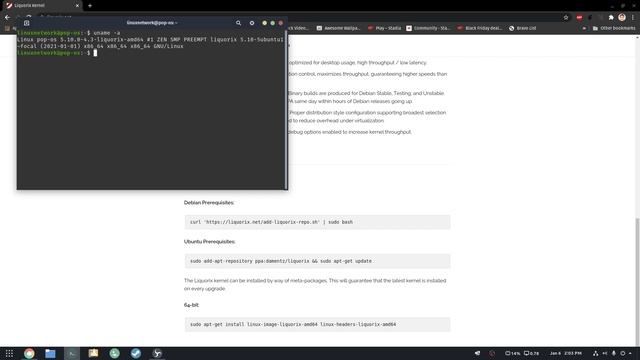Open the applications grid in the taskbar
Screen dimensions: 640x360
[x=9, y=353]
